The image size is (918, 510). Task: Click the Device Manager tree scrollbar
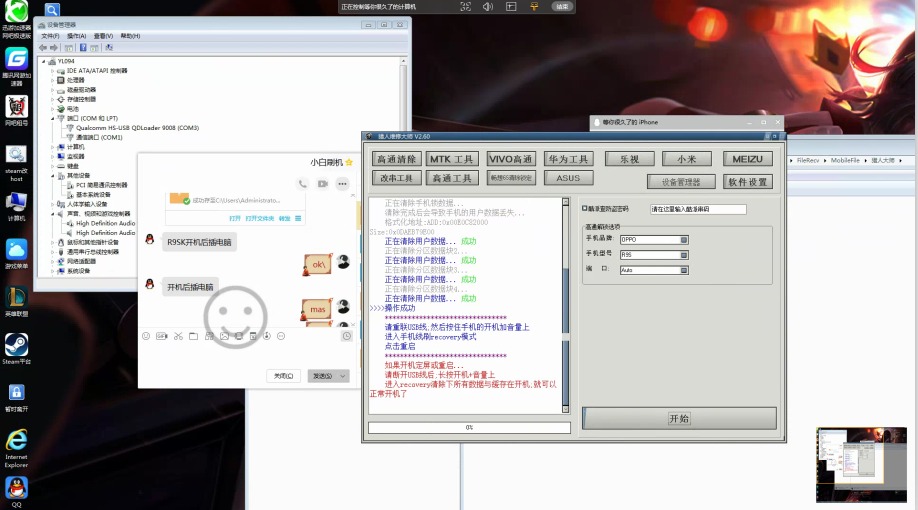[x=403, y=167]
